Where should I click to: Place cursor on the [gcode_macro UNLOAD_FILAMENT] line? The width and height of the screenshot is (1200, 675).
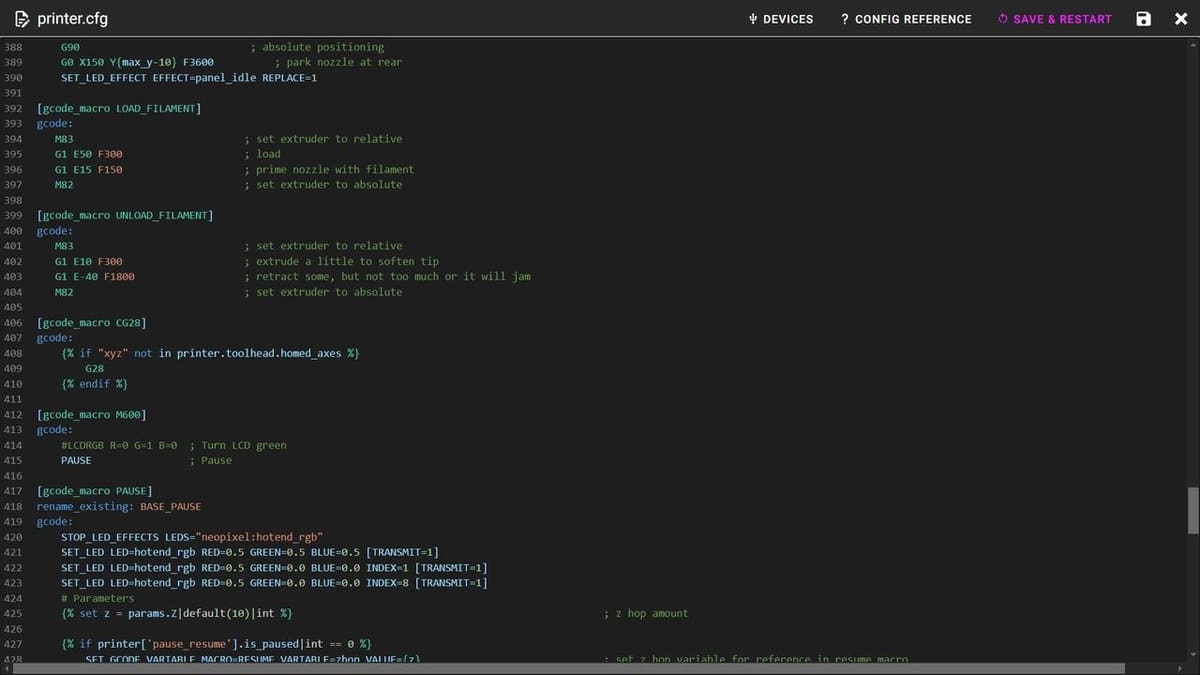[125, 215]
